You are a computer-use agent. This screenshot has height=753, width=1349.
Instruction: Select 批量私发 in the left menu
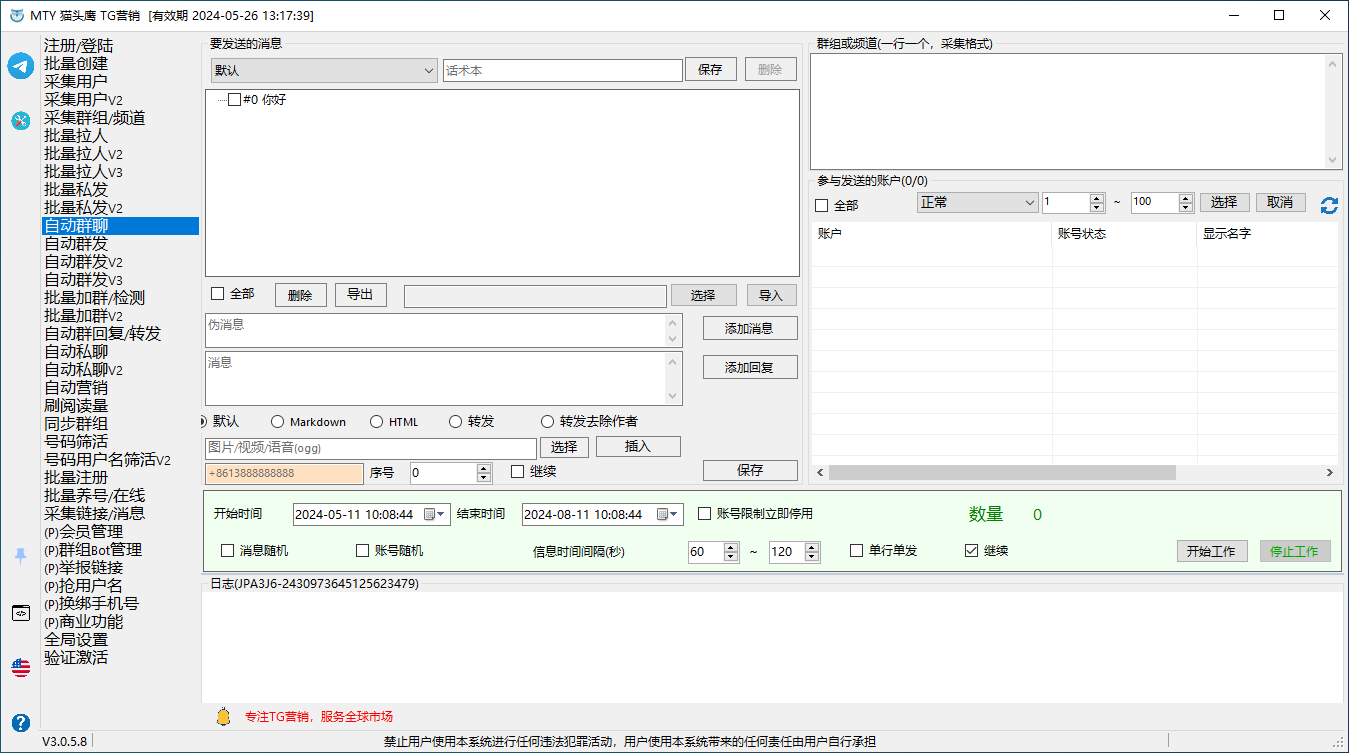(x=76, y=190)
